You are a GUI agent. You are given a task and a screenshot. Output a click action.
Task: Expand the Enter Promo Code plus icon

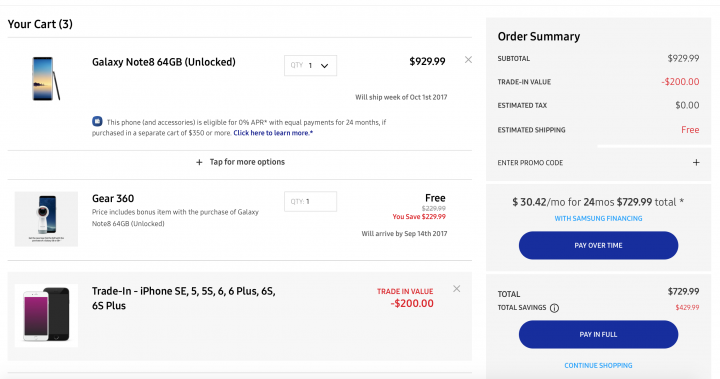pos(696,163)
